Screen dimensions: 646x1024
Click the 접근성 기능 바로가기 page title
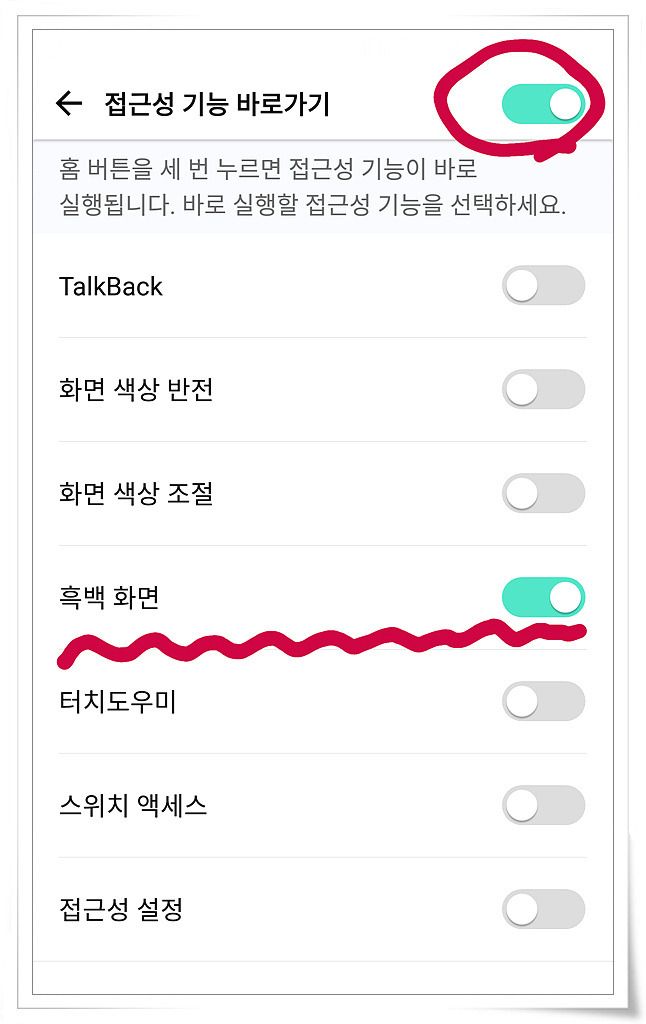click(x=218, y=104)
